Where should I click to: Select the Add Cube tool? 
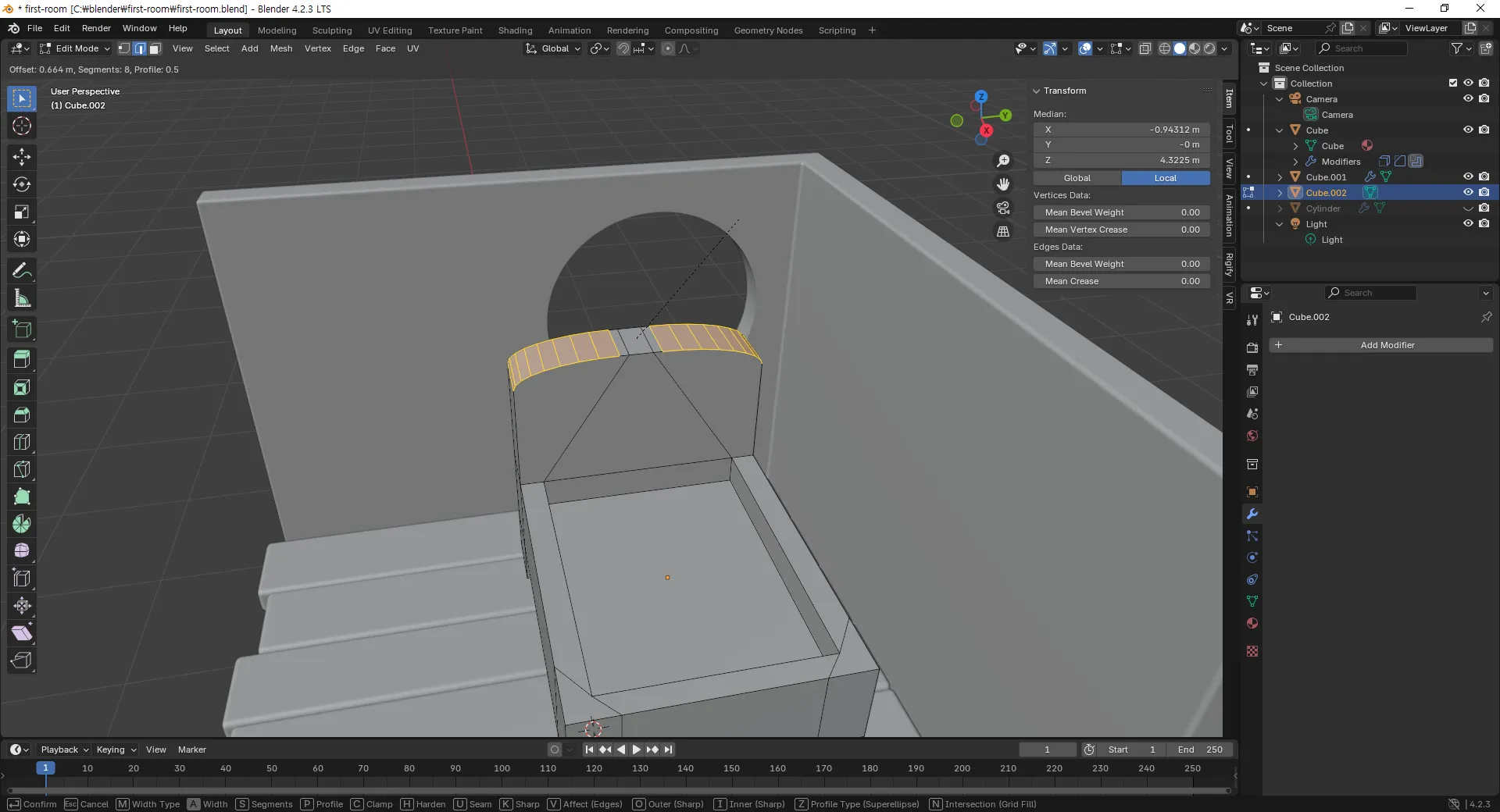pos(22,329)
